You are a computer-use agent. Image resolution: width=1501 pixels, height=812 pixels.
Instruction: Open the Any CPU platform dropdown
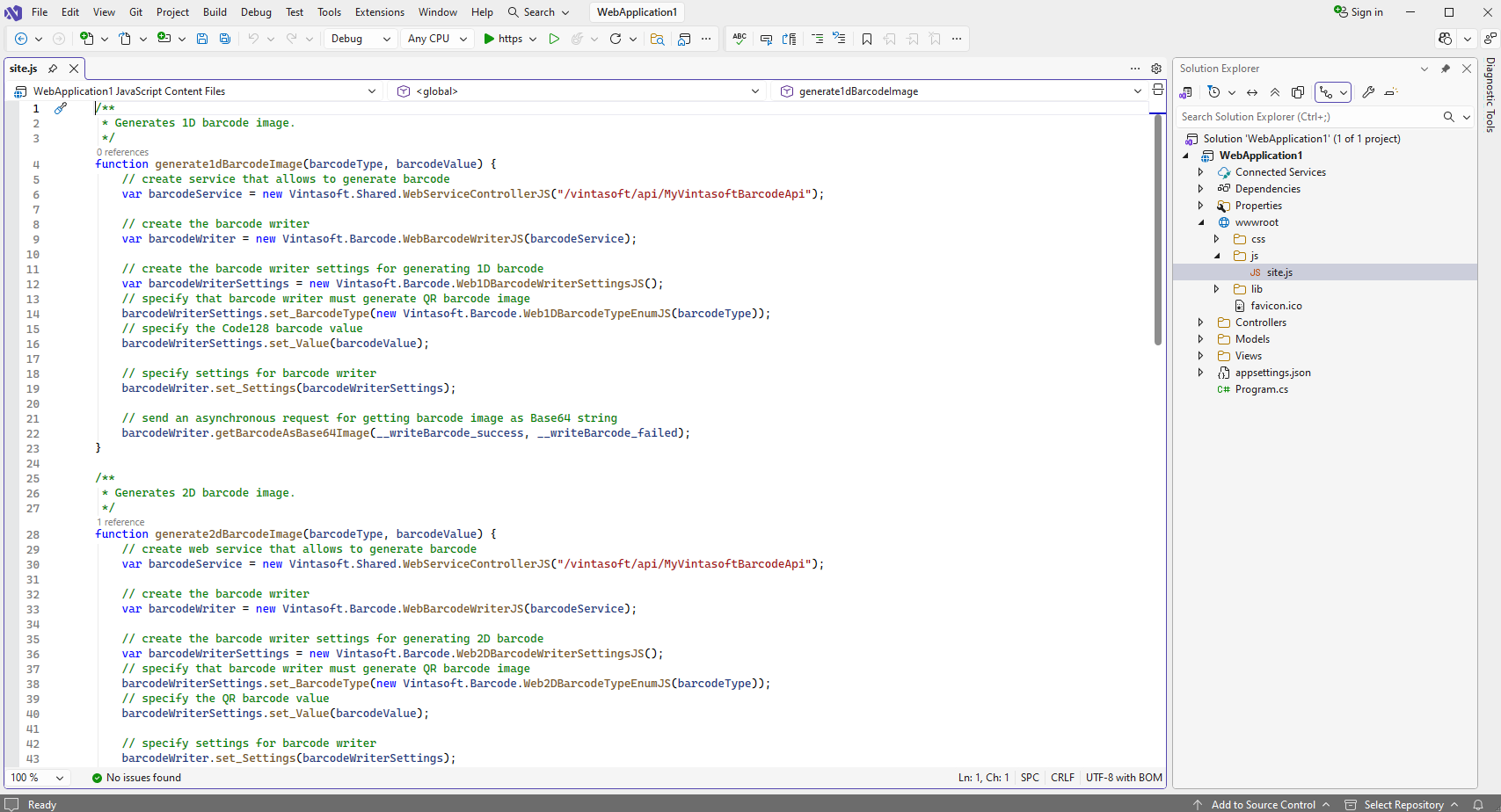click(x=437, y=39)
